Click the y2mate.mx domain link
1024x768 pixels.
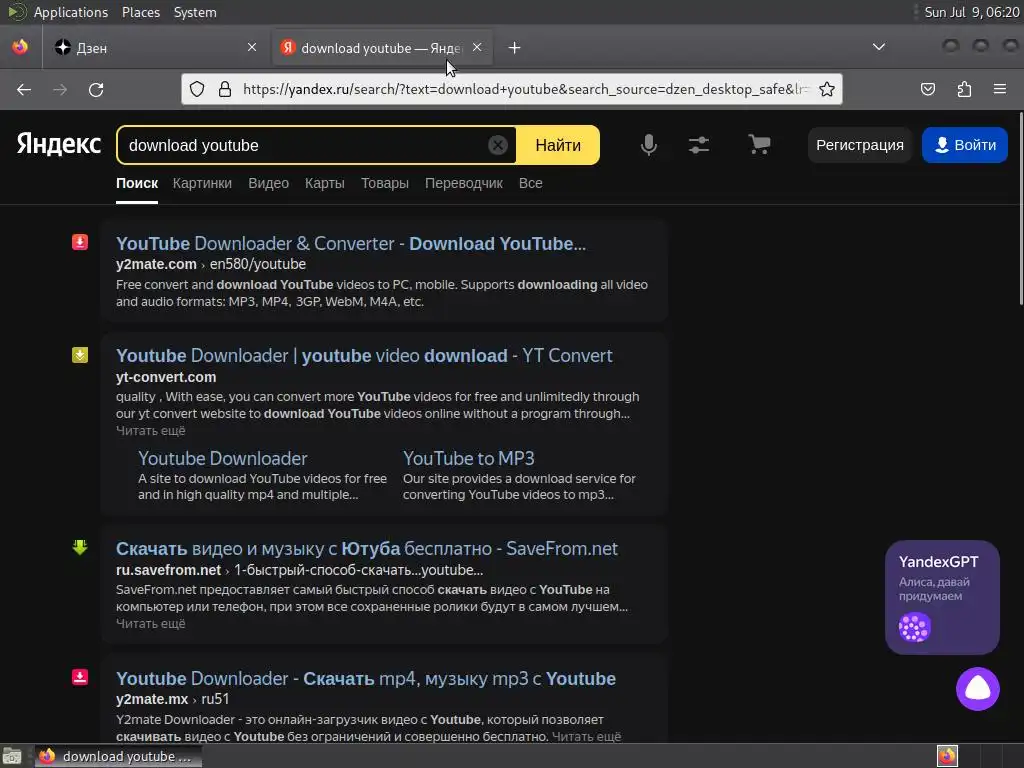coord(152,699)
